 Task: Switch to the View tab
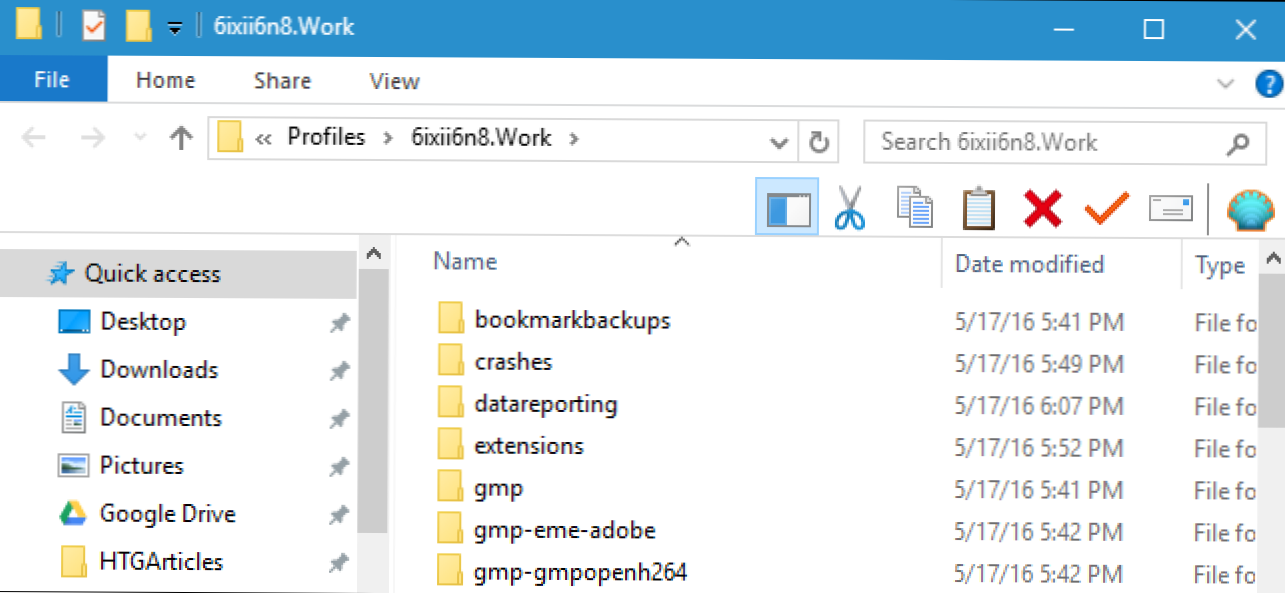pyautogui.click(x=394, y=81)
